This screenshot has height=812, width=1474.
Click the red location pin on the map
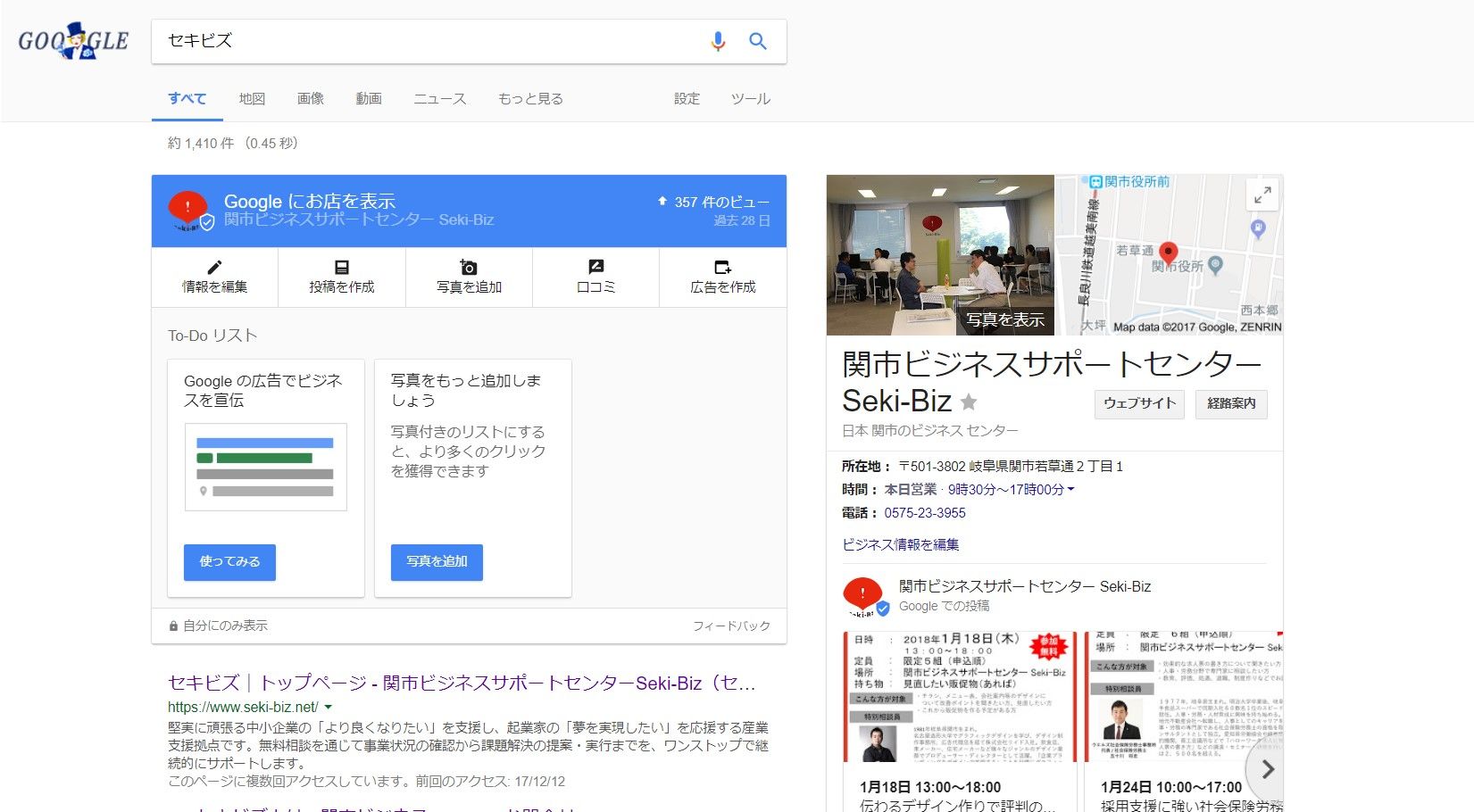click(x=1168, y=254)
